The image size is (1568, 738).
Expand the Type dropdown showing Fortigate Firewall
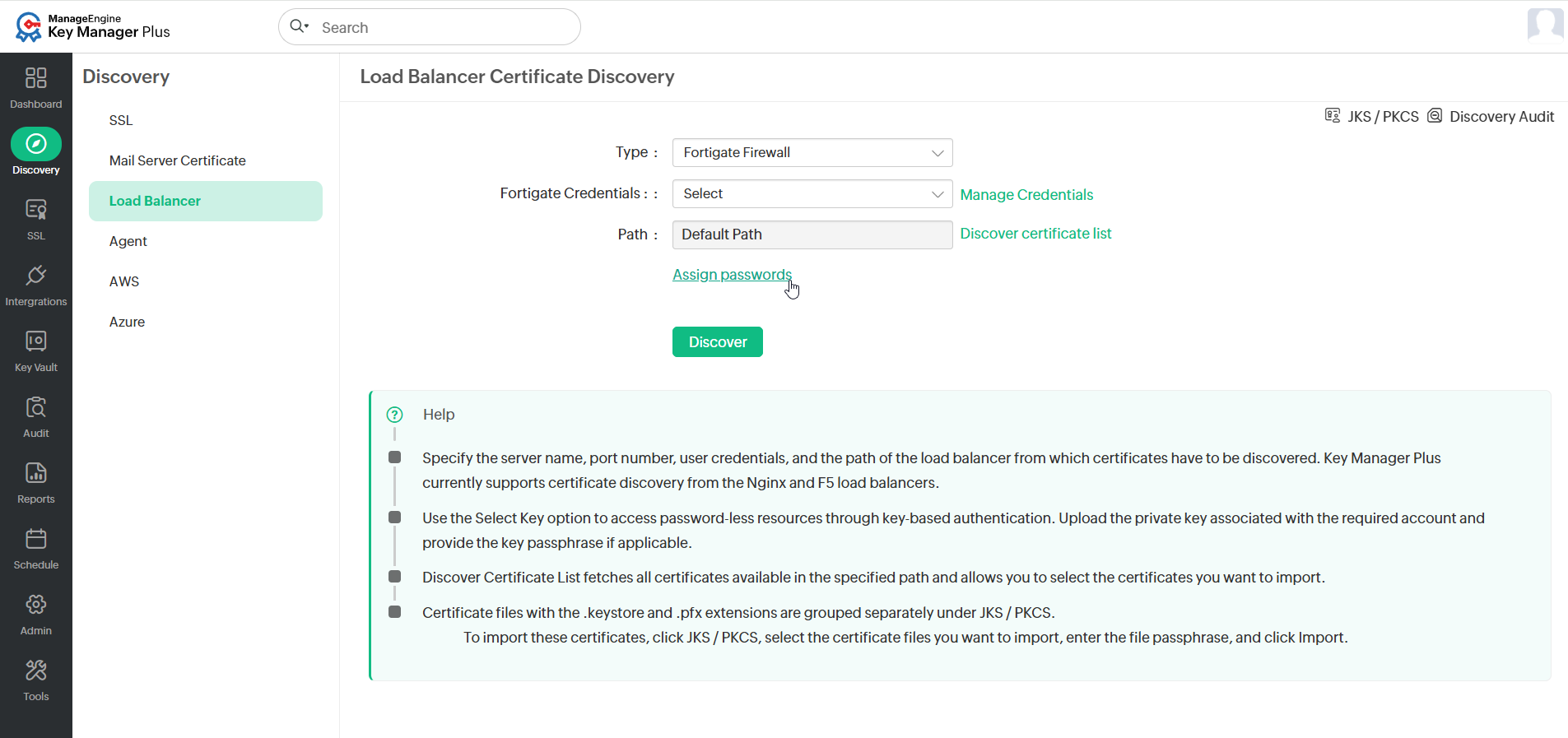(812, 152)
